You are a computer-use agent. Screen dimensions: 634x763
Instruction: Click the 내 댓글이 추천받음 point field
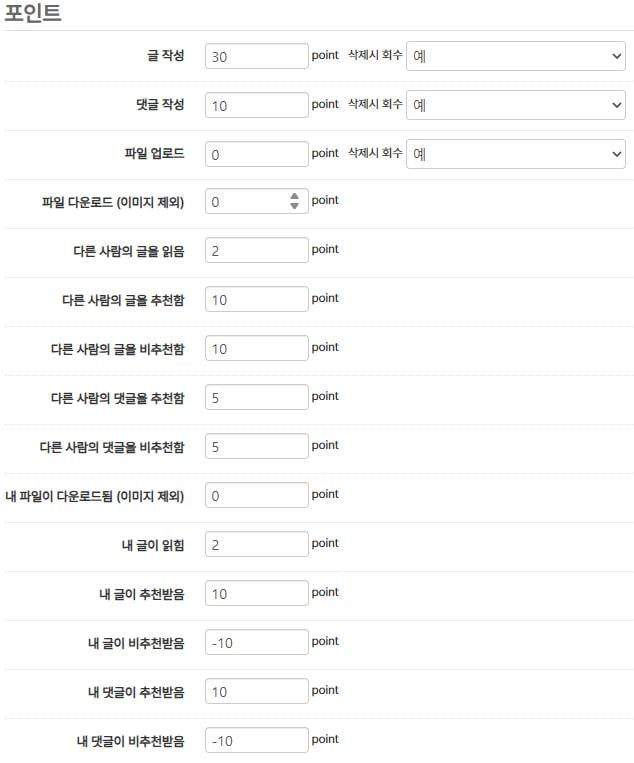pos(256,692)
